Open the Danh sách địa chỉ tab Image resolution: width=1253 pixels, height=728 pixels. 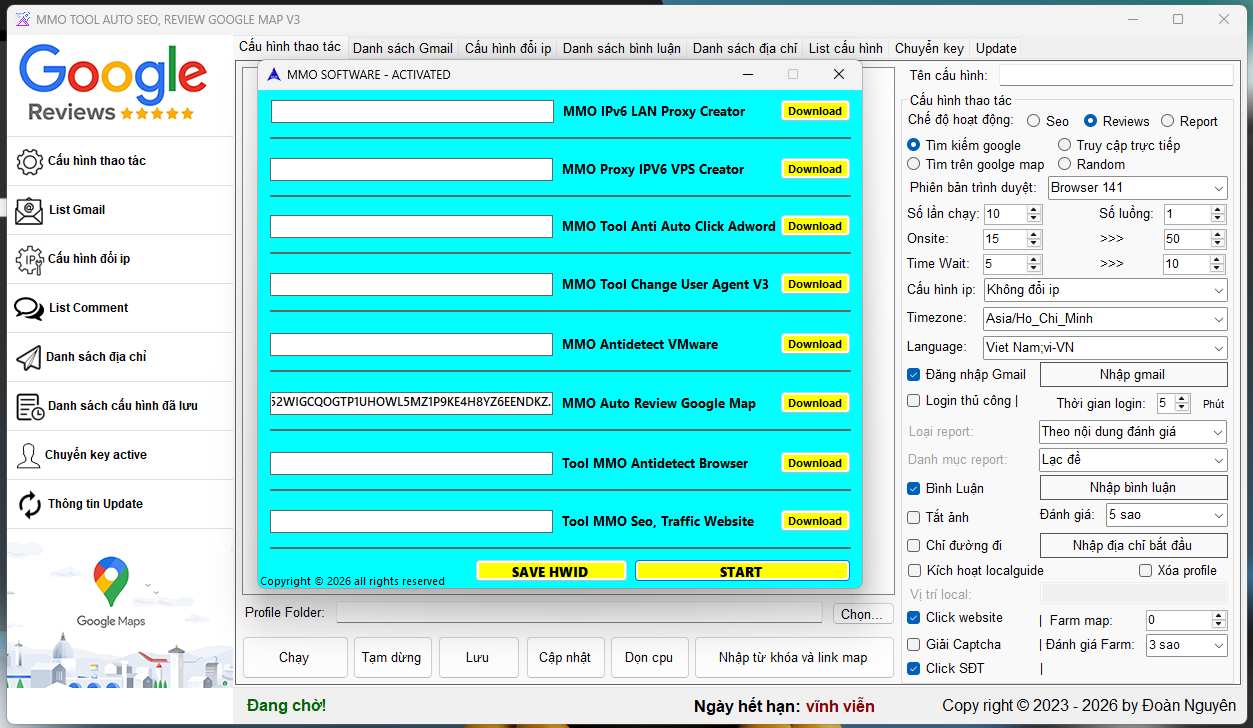click(745, 48)
